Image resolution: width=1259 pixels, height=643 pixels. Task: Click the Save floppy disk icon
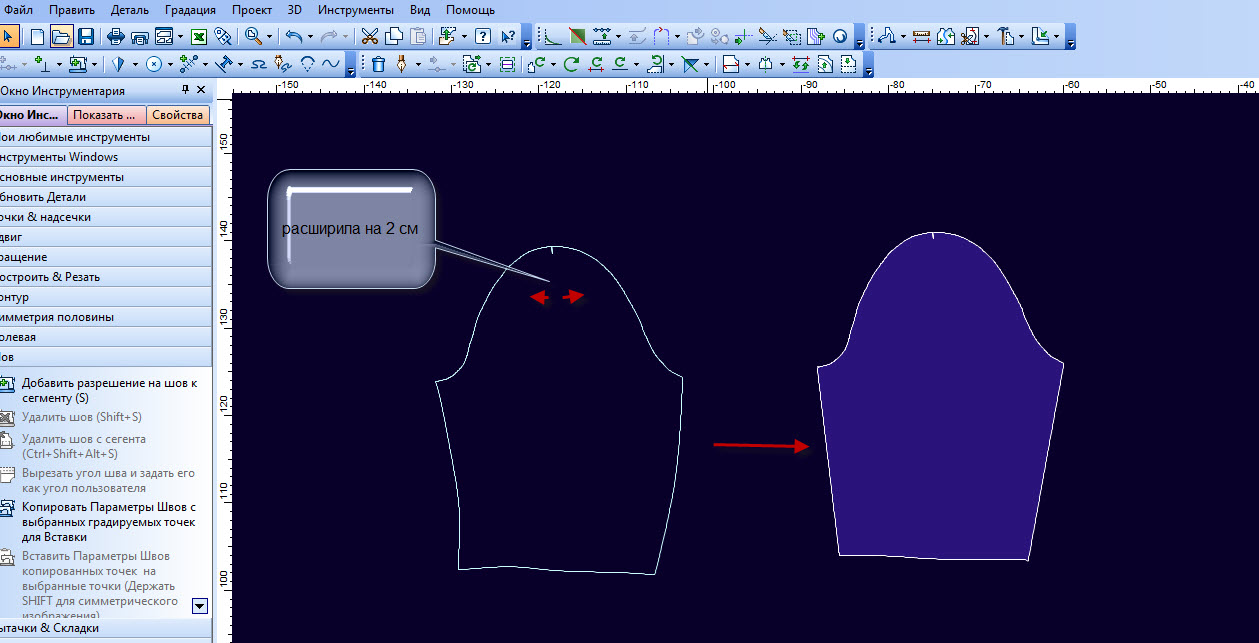click(x=85, y=37)
